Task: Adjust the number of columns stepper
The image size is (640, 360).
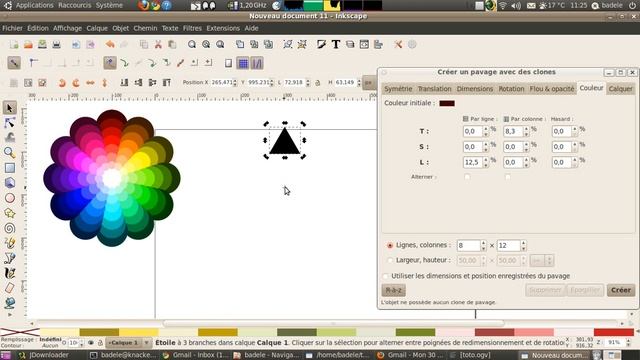Action: point(523,245)
